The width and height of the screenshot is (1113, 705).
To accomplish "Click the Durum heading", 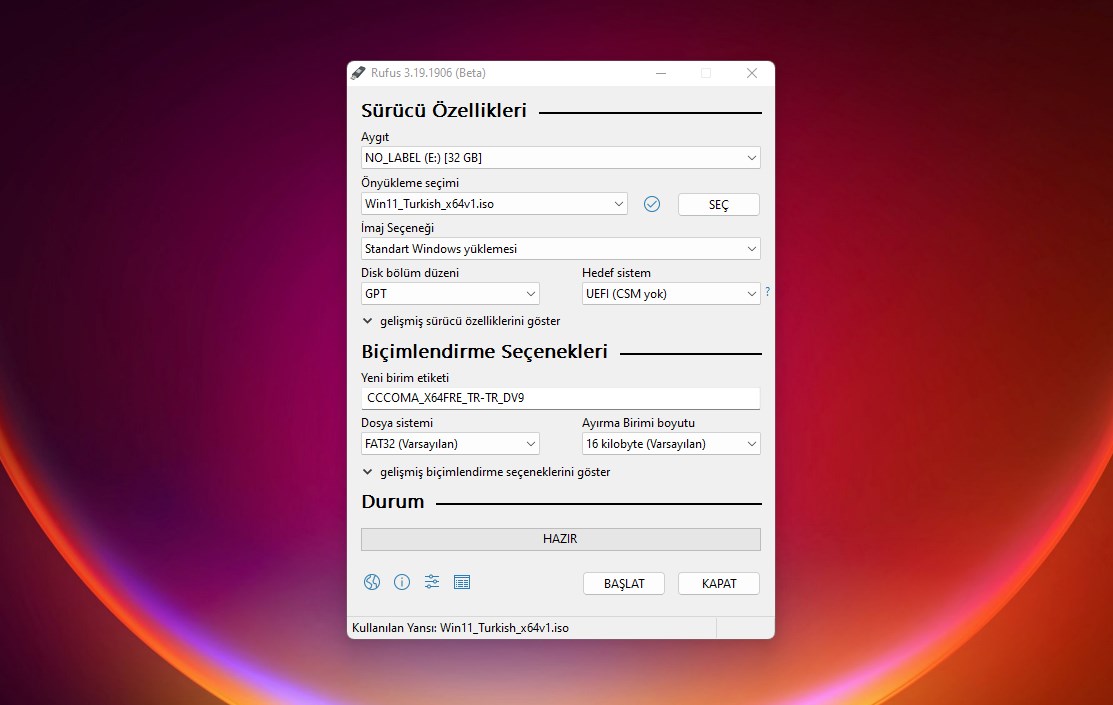I will [x=393, y=501].
